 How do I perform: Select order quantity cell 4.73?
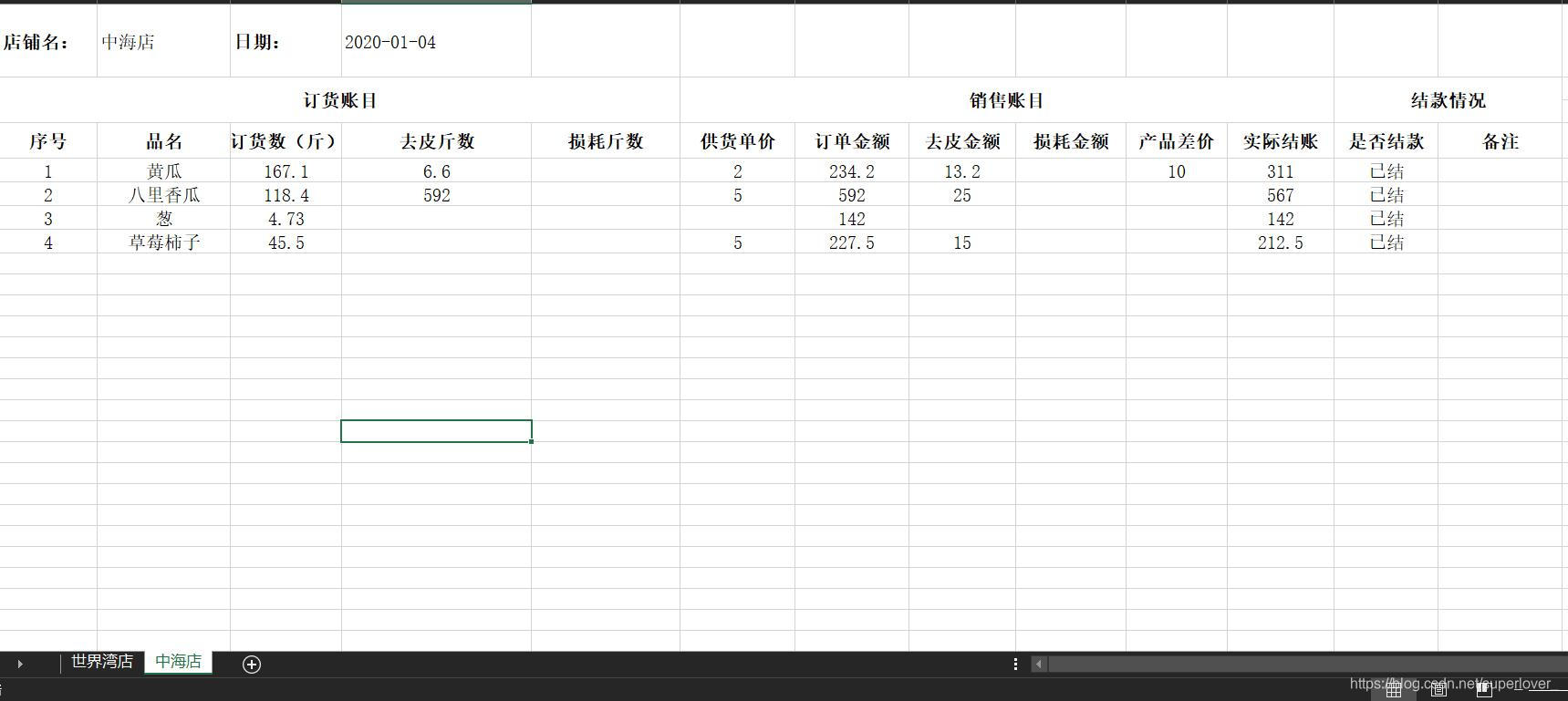click(286, 219)
